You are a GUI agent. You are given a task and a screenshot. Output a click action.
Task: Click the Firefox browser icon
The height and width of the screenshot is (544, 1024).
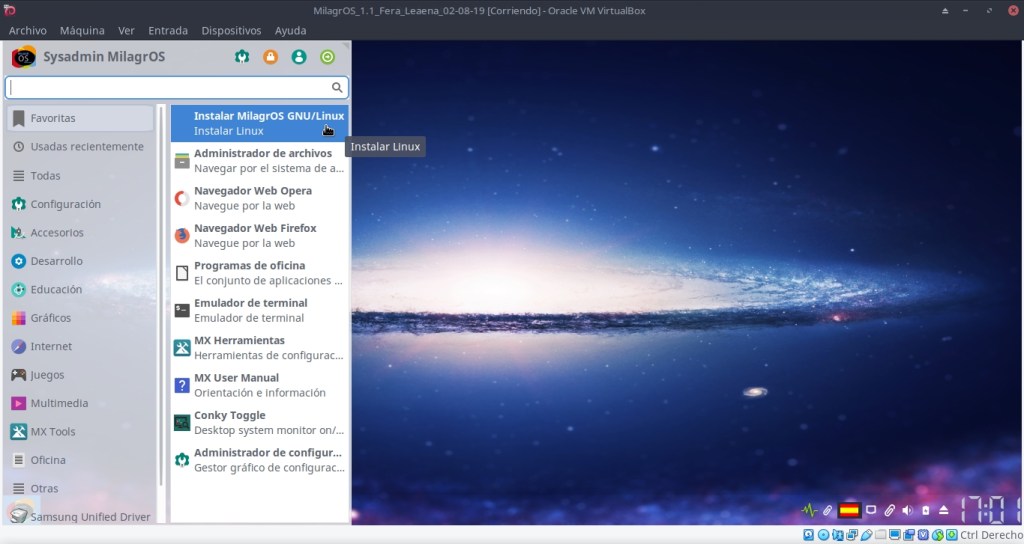pyautogui.click(x=182, y=235)
